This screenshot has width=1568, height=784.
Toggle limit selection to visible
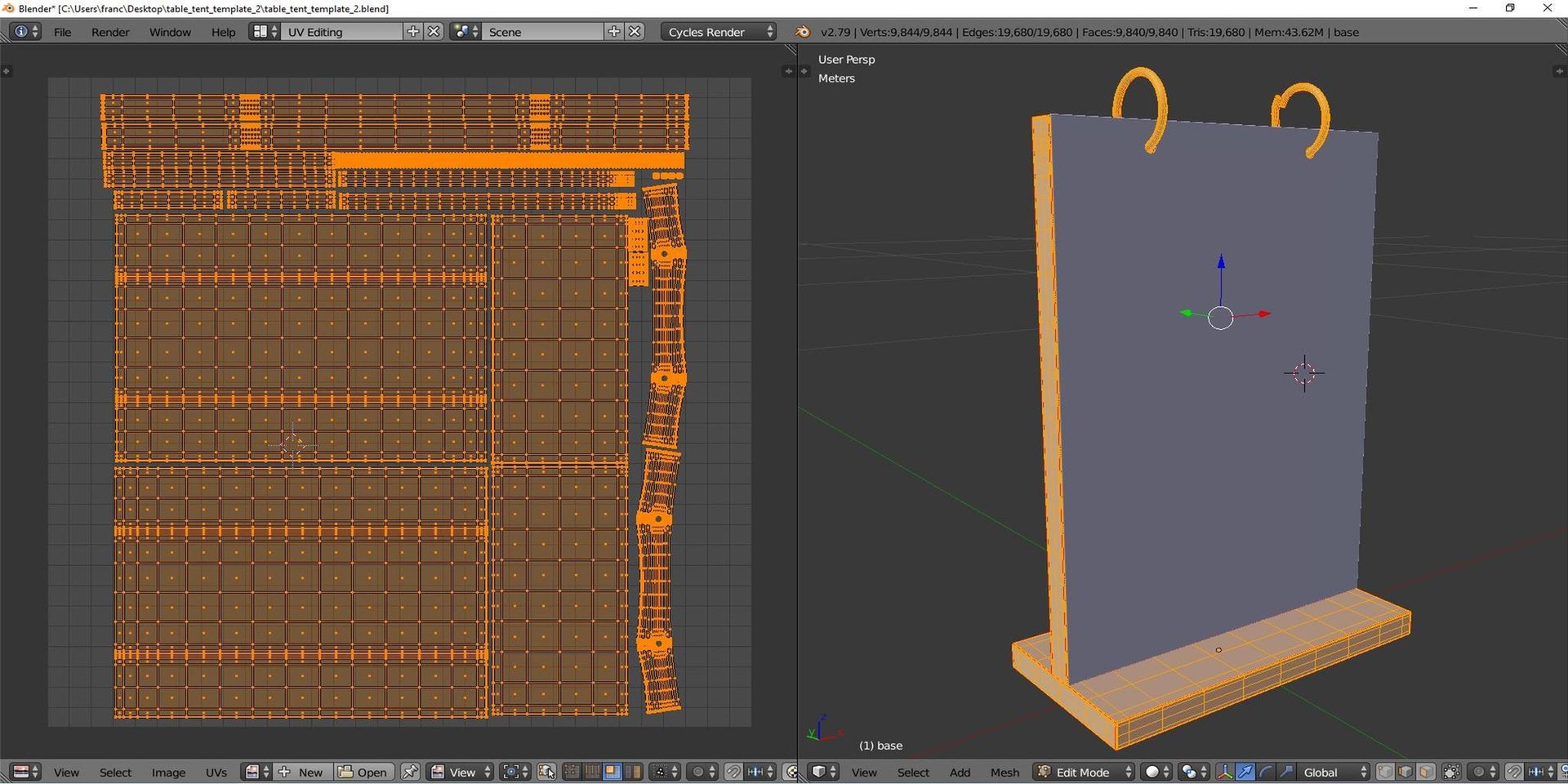1451,772
